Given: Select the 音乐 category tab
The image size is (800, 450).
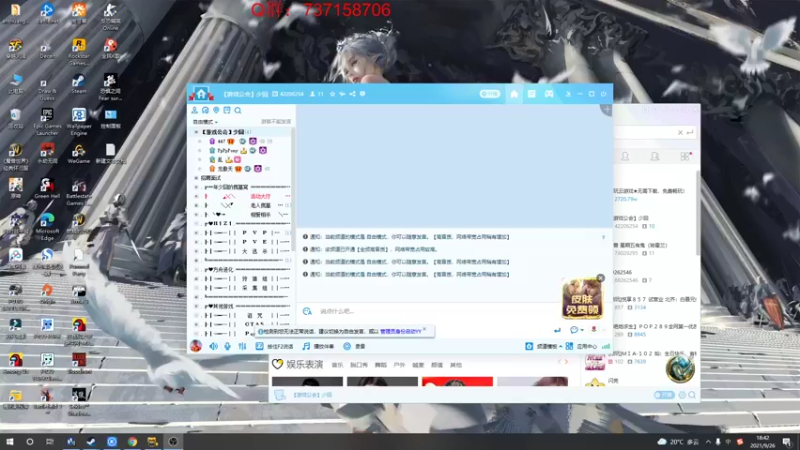Looking at the screenshot, I should click(x=337, y=365).
